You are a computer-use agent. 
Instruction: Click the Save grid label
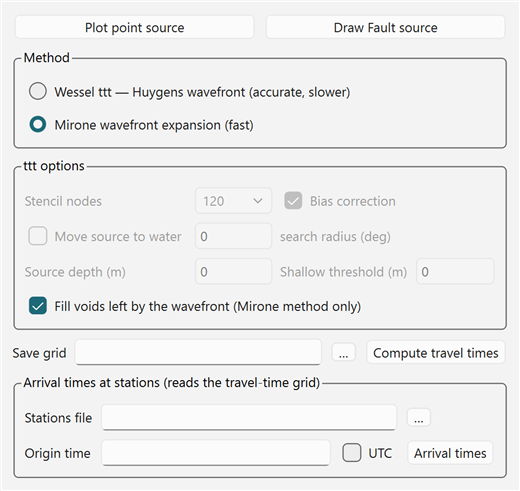(x=39, y=353)
